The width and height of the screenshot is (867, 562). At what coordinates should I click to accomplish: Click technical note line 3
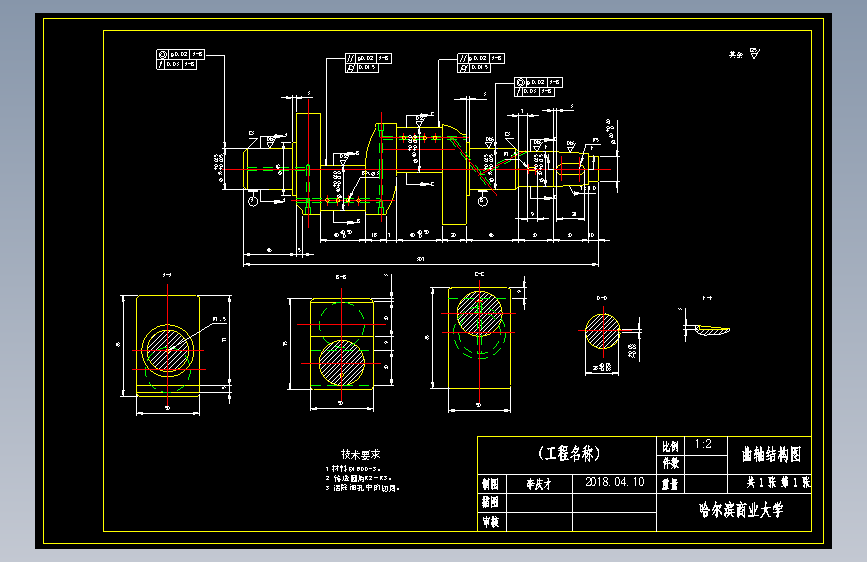pyautogui.click(x=362, y=488)
